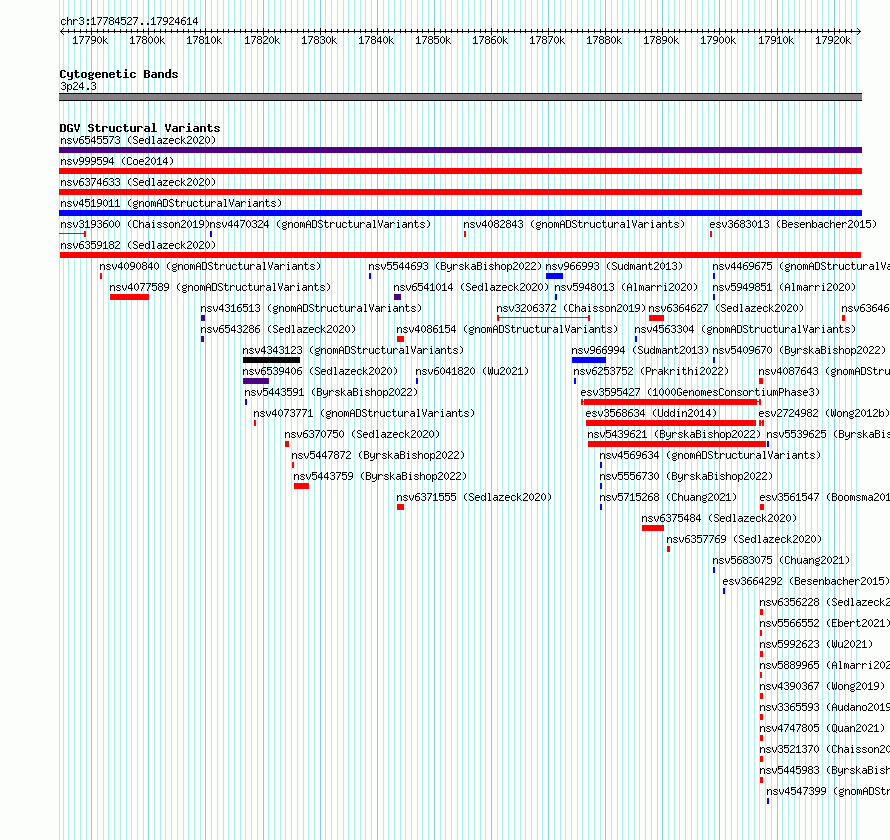This screenshot has height=840, width=890.
Task: Click the nsv6545573 (Sedlazeck2020) variant label
Action: point(138,140)
